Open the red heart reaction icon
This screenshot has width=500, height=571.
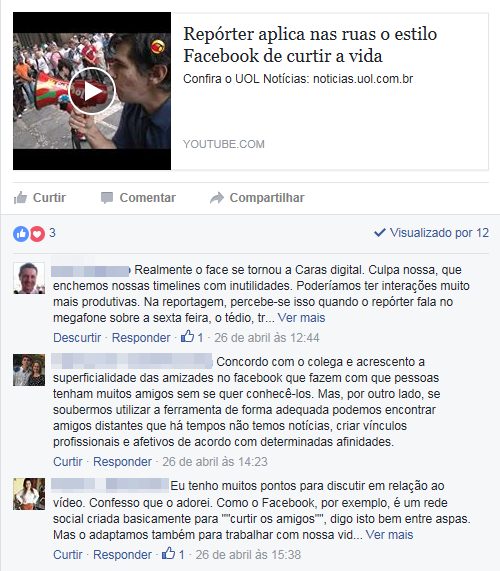click(37, 233)
